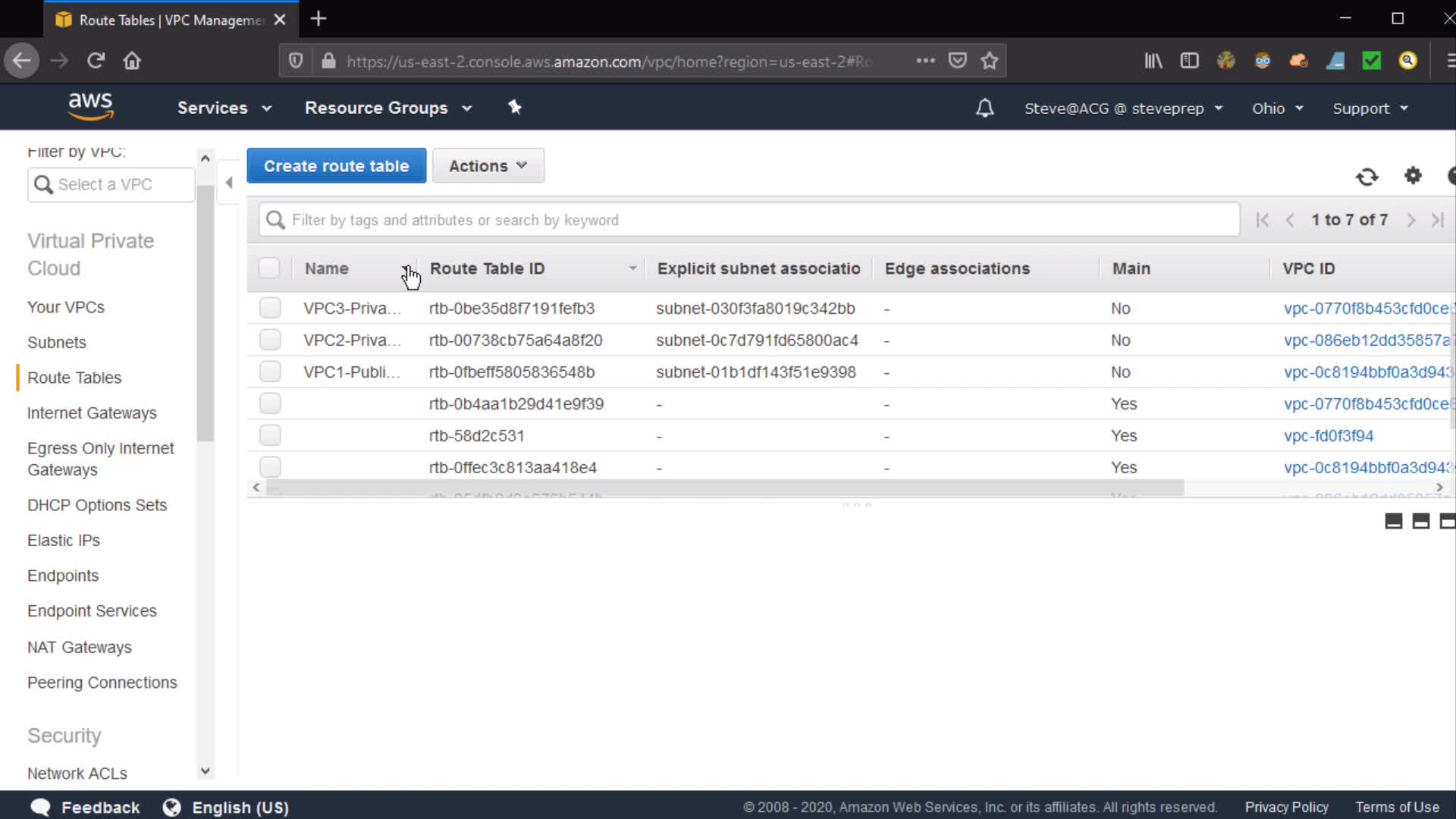Screen dimensions: 1456x819
Task: Open the Actions dropdown
Action: click(x=488, y=166)
